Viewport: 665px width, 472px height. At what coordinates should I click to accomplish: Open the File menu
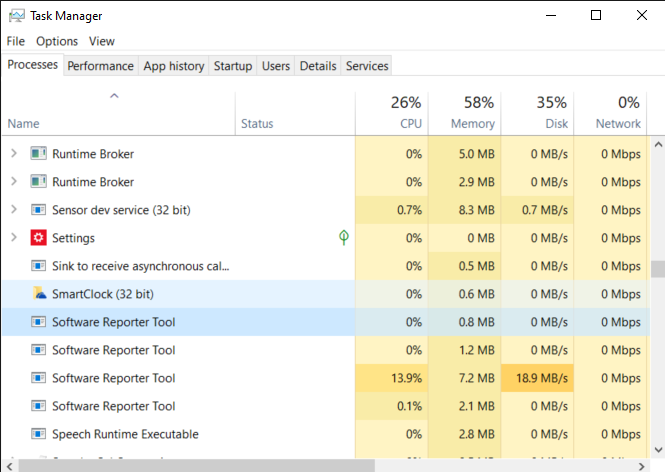[16, 41]
